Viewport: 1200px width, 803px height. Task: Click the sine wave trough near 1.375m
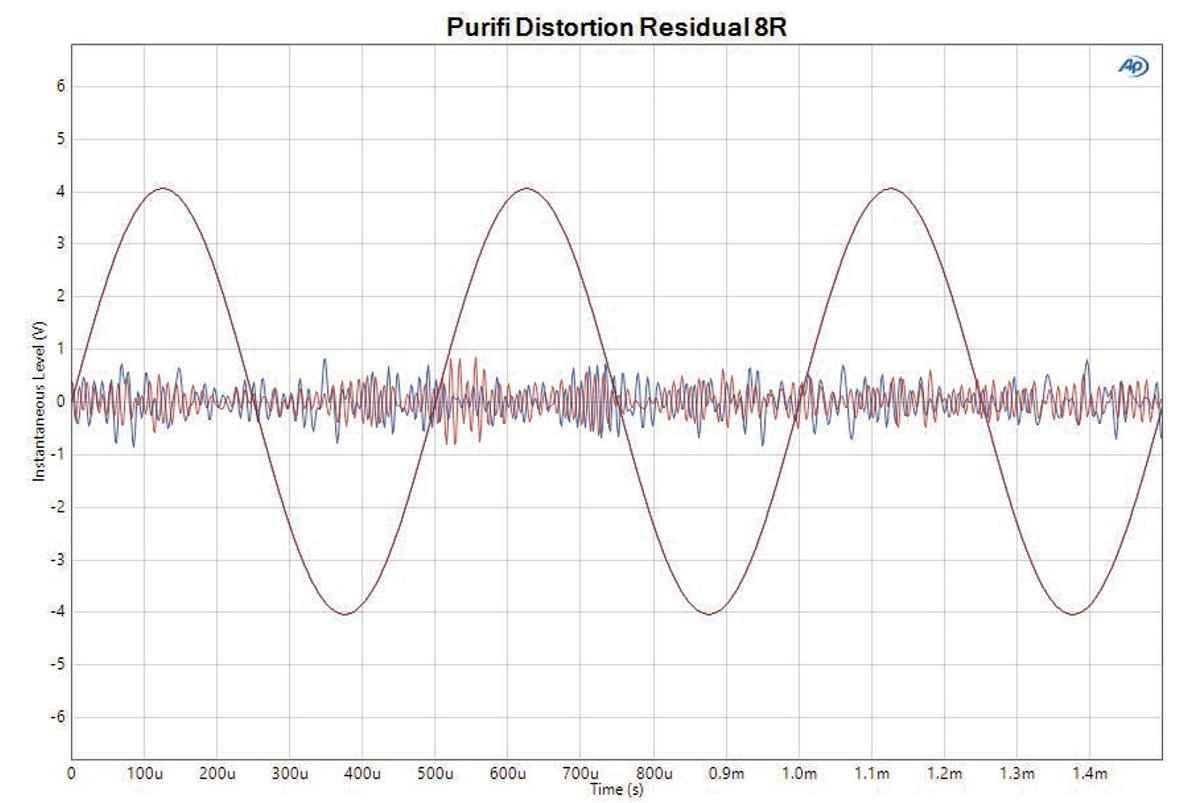(1073, 613)
